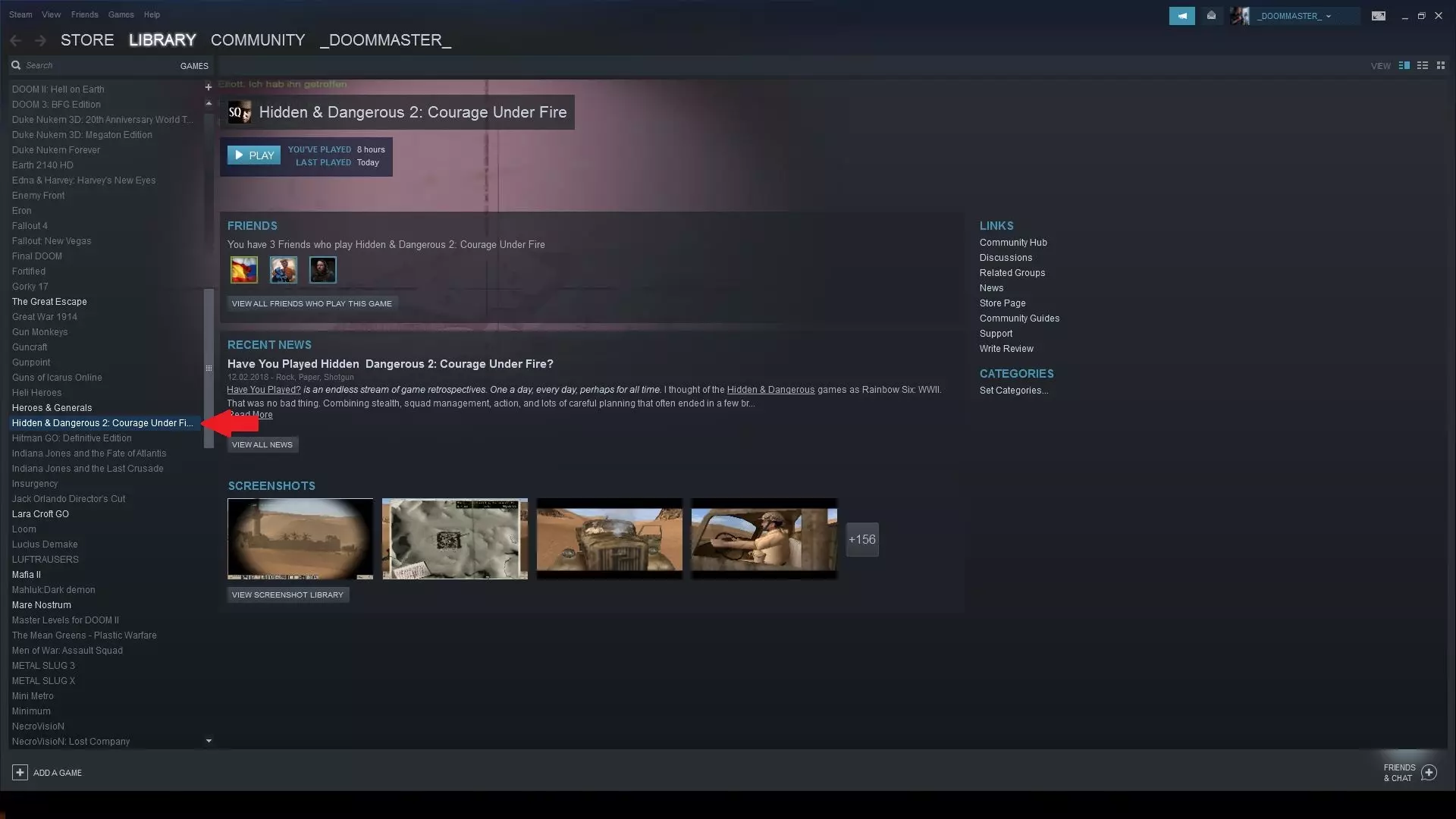Click Add a Game plus icon
Screen dimensions: 1456x819
(20, 772)
